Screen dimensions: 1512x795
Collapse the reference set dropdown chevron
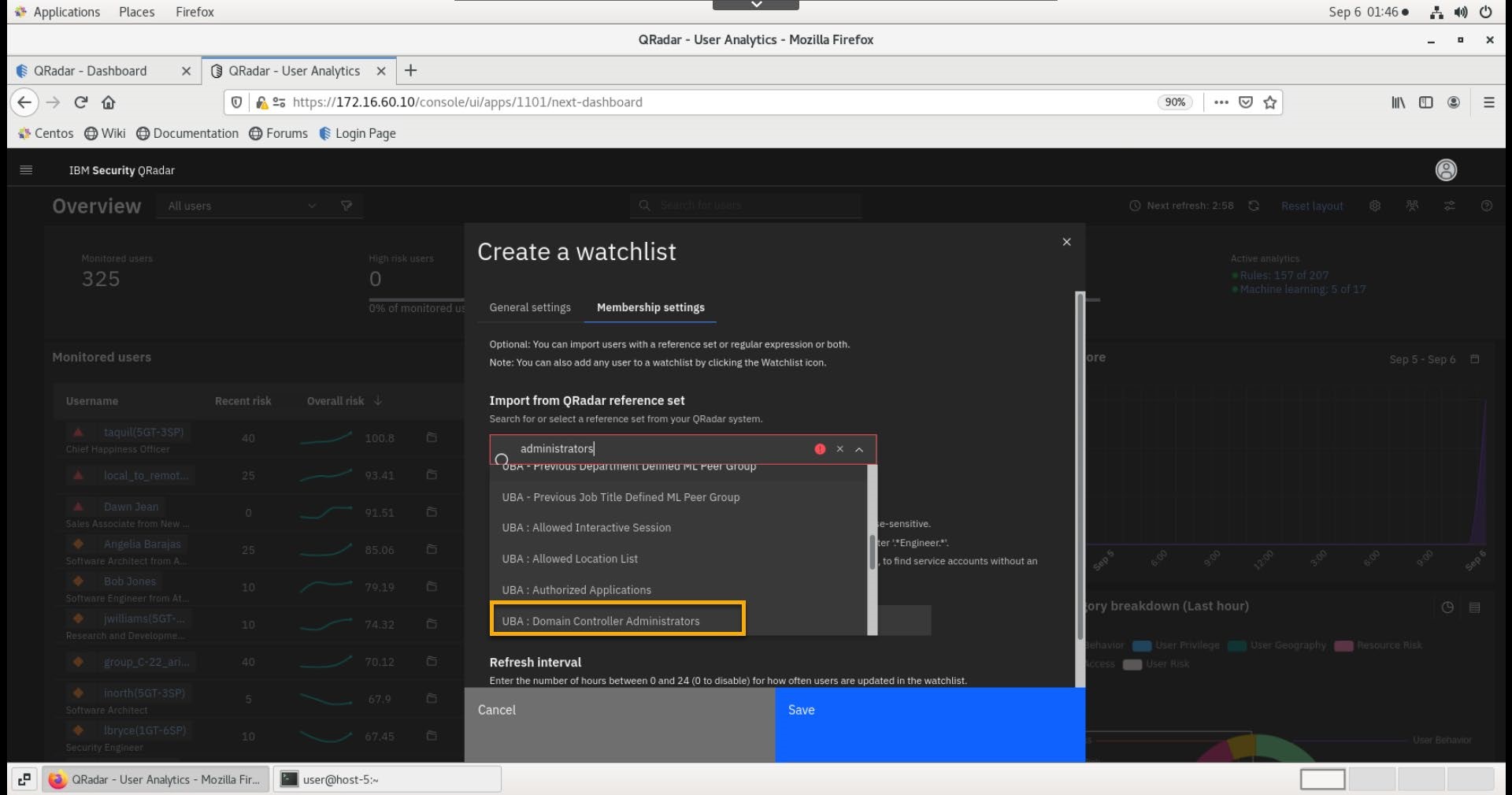(859, 449)
